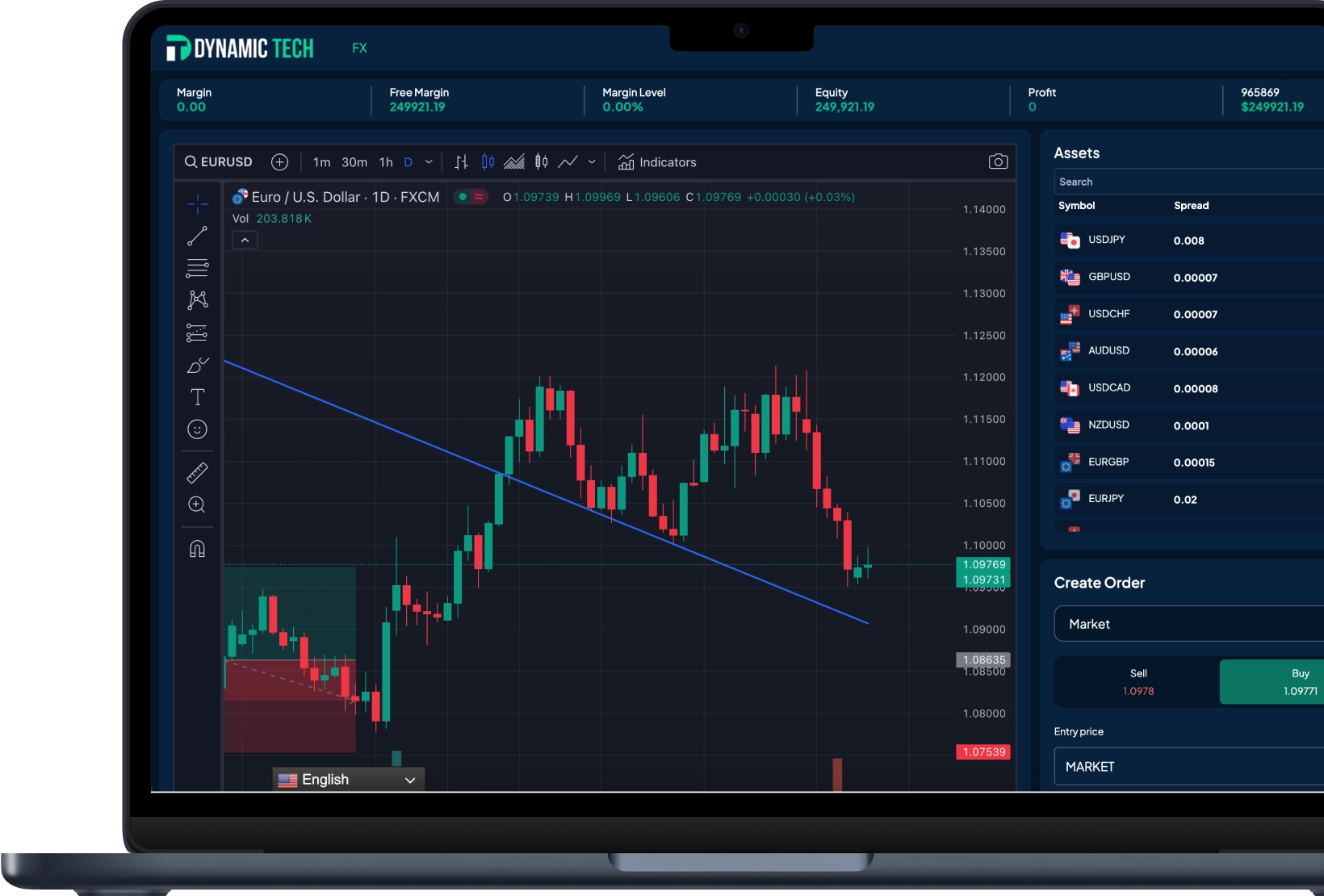The width and height of the screenshot is (1324, 896).
Task: Toggle the magnet snap mode
Action: pyautogui.click(x=197, y=549)
